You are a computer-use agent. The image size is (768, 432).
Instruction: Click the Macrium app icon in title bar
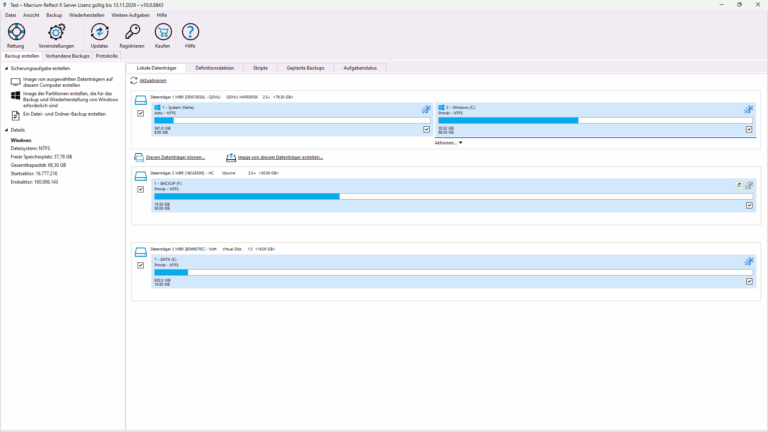4,5
